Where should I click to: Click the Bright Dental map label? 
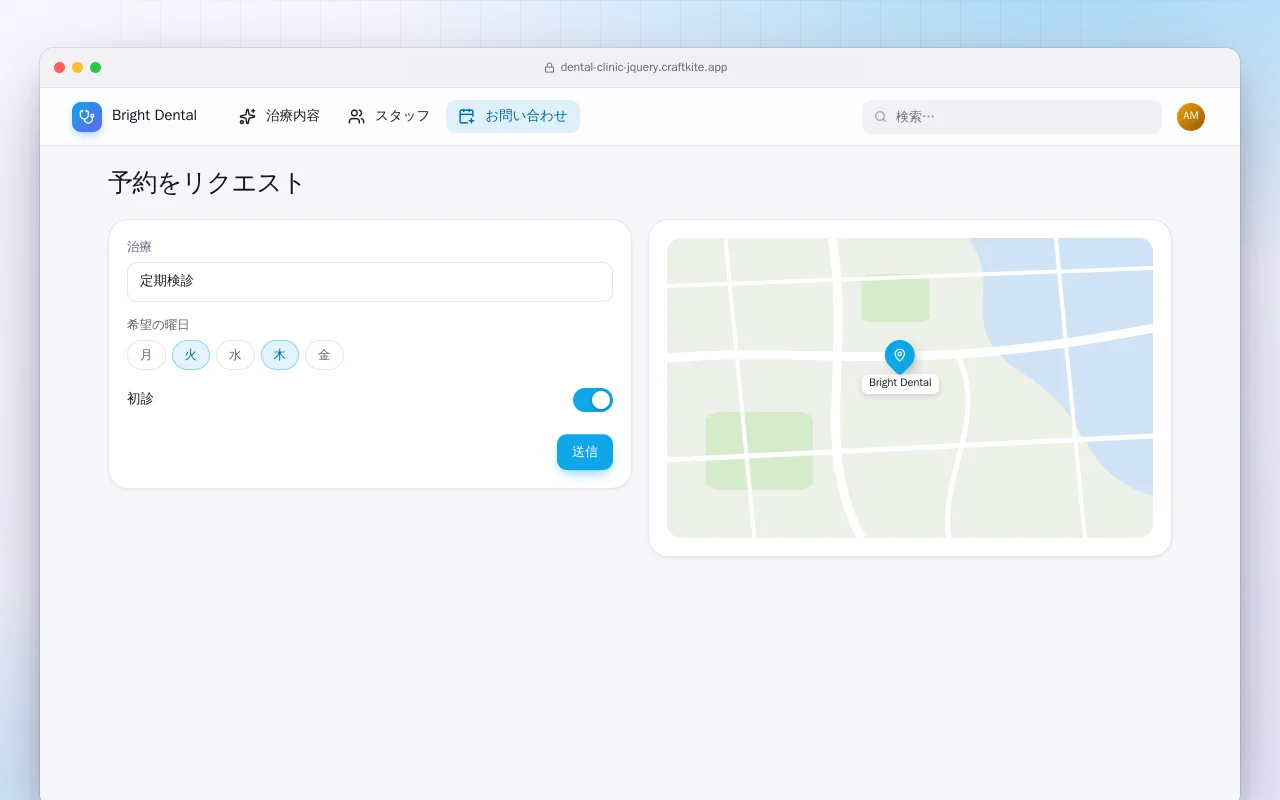point(900,383)
